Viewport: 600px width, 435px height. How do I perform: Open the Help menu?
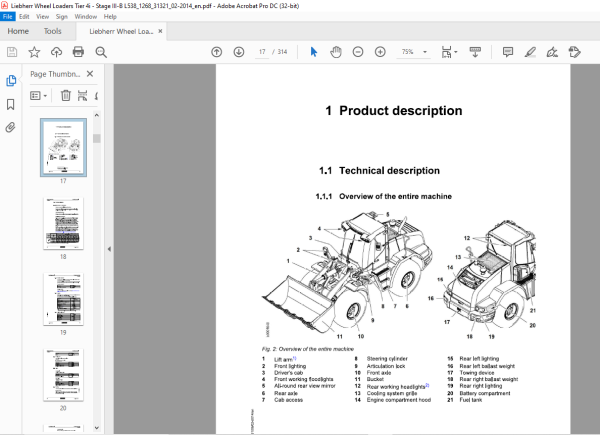(x=110, y=16)
